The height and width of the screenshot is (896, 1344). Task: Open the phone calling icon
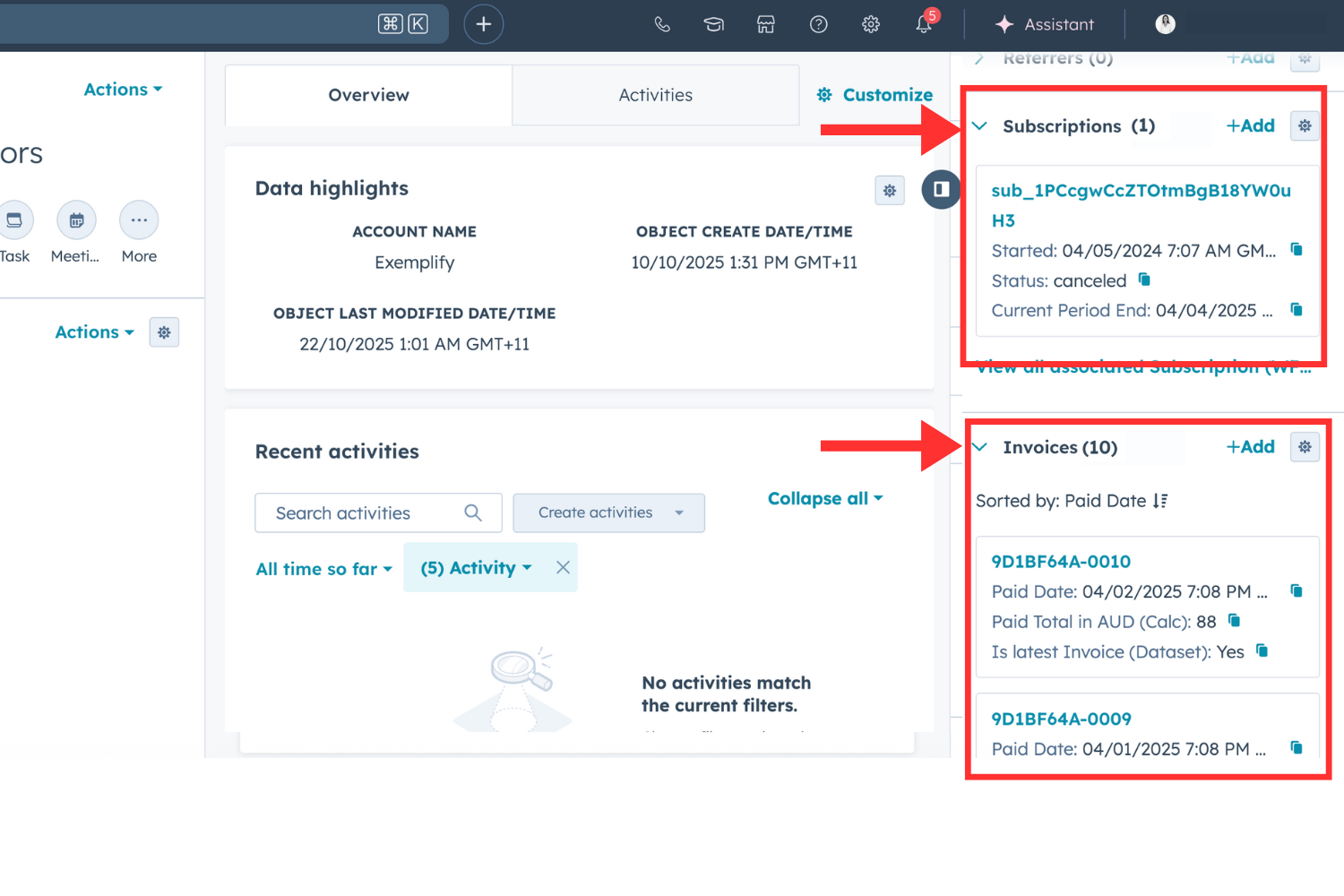click(x=662, y=24)
